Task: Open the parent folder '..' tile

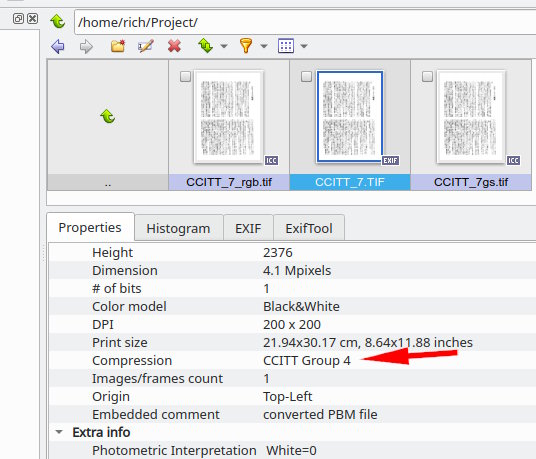Action: coord(108,125)
